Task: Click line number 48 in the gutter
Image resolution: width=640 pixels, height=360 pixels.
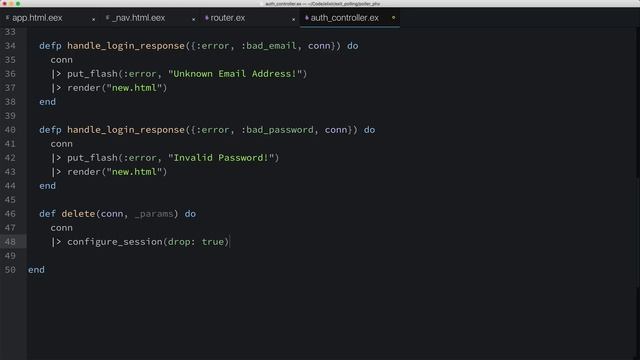Action: 10,242
